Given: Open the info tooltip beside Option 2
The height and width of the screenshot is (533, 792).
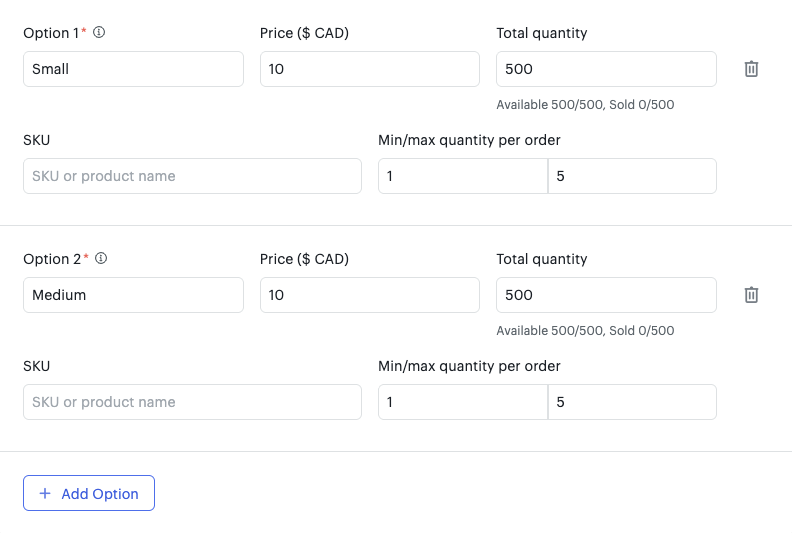Looking at the screenshot, I should pyautogui.click(x=101, y=258).
